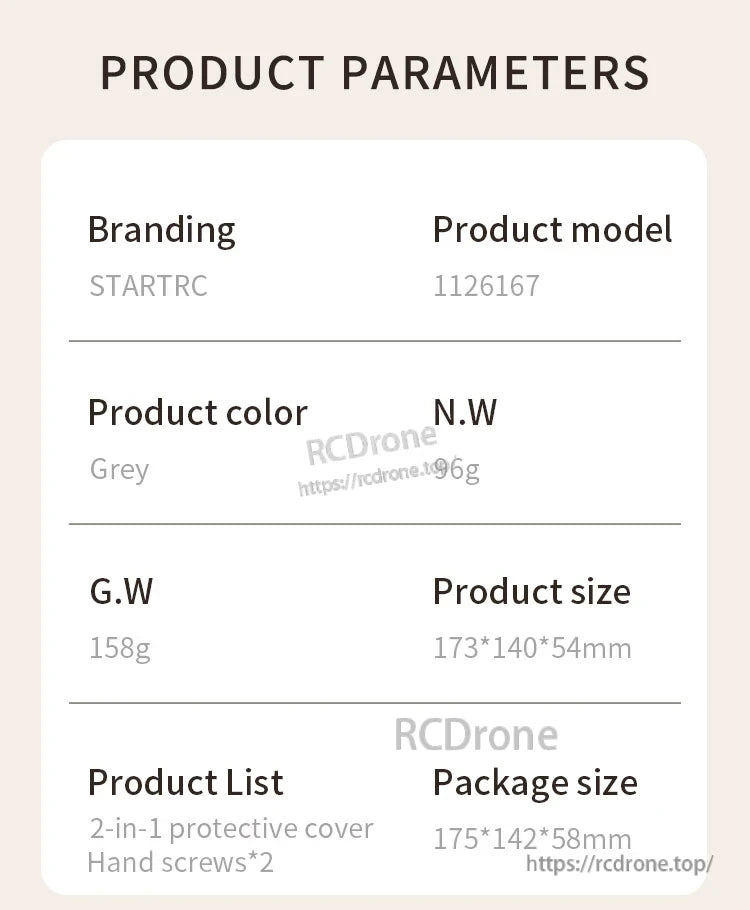
Task: Select the Branding label
Action: (162, 230)
